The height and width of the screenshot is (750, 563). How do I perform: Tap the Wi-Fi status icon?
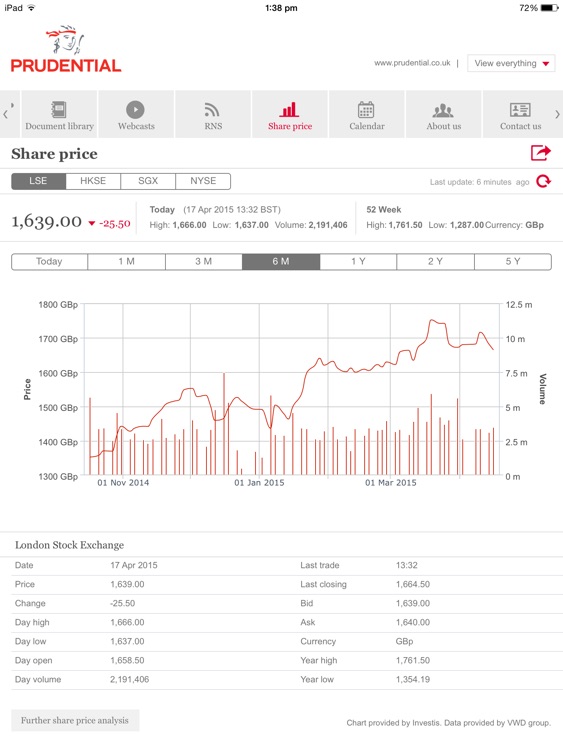click(x=32, y=8)
